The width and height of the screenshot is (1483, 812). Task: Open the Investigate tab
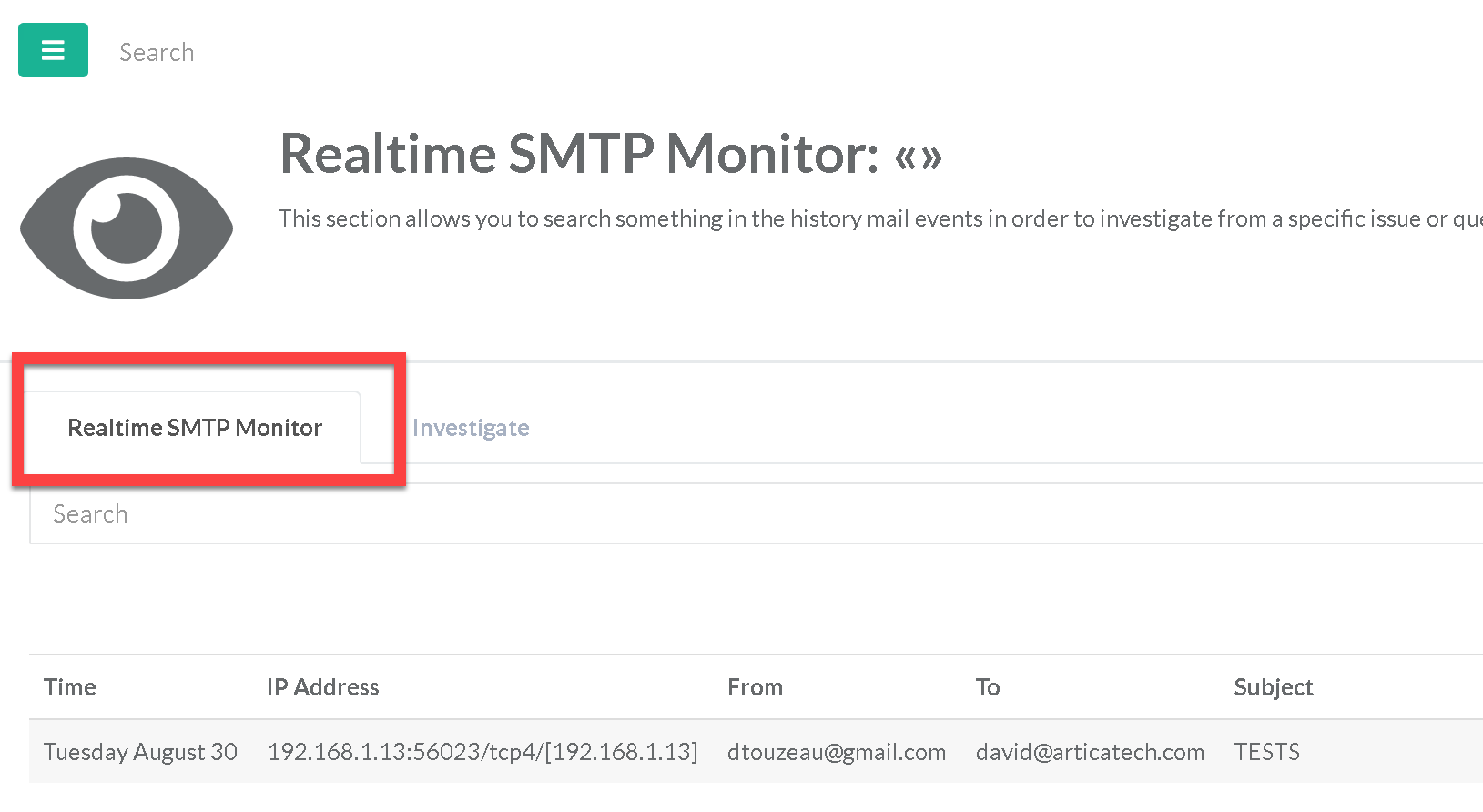click(x=471, y=428)
